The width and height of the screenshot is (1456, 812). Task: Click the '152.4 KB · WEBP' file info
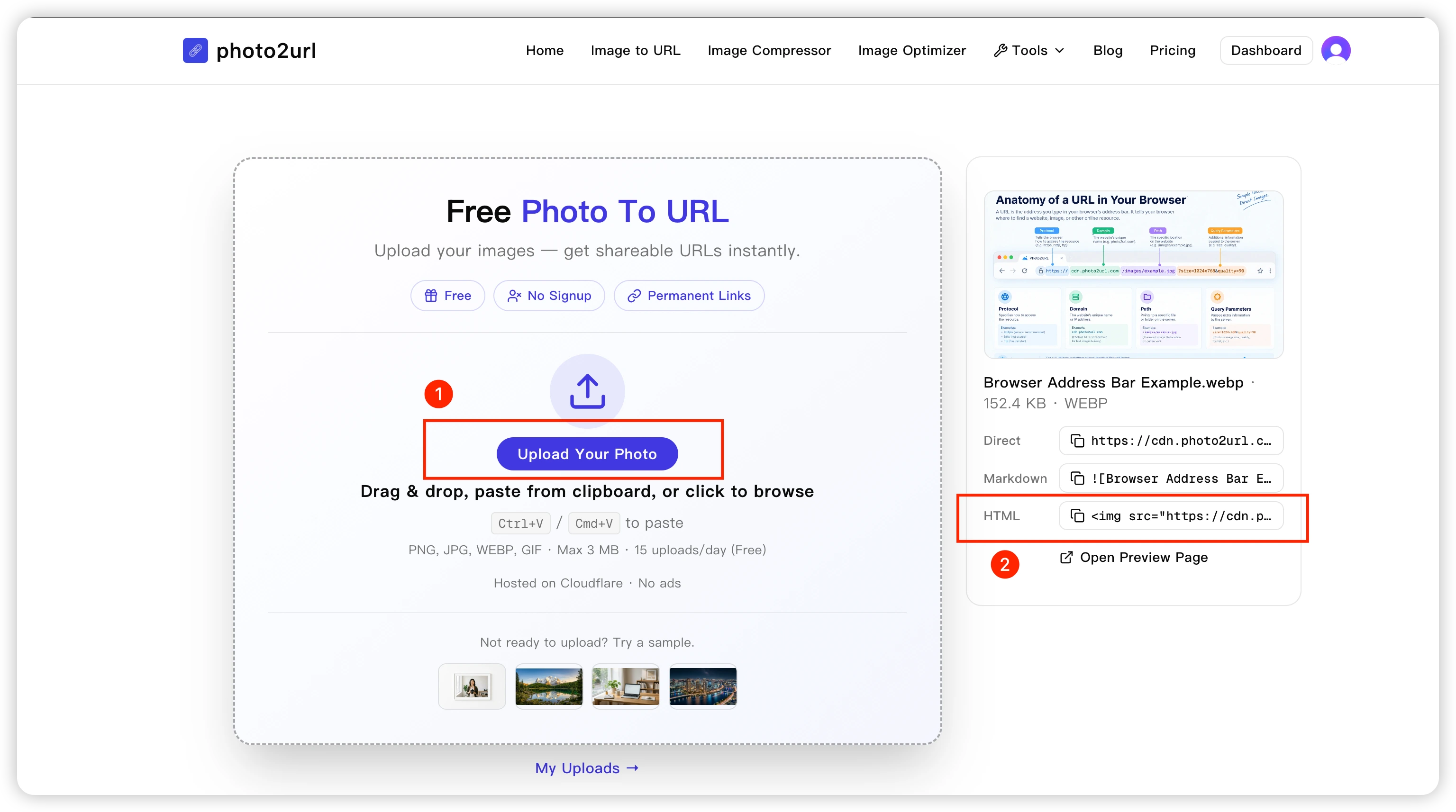[x=1045, y=404]
